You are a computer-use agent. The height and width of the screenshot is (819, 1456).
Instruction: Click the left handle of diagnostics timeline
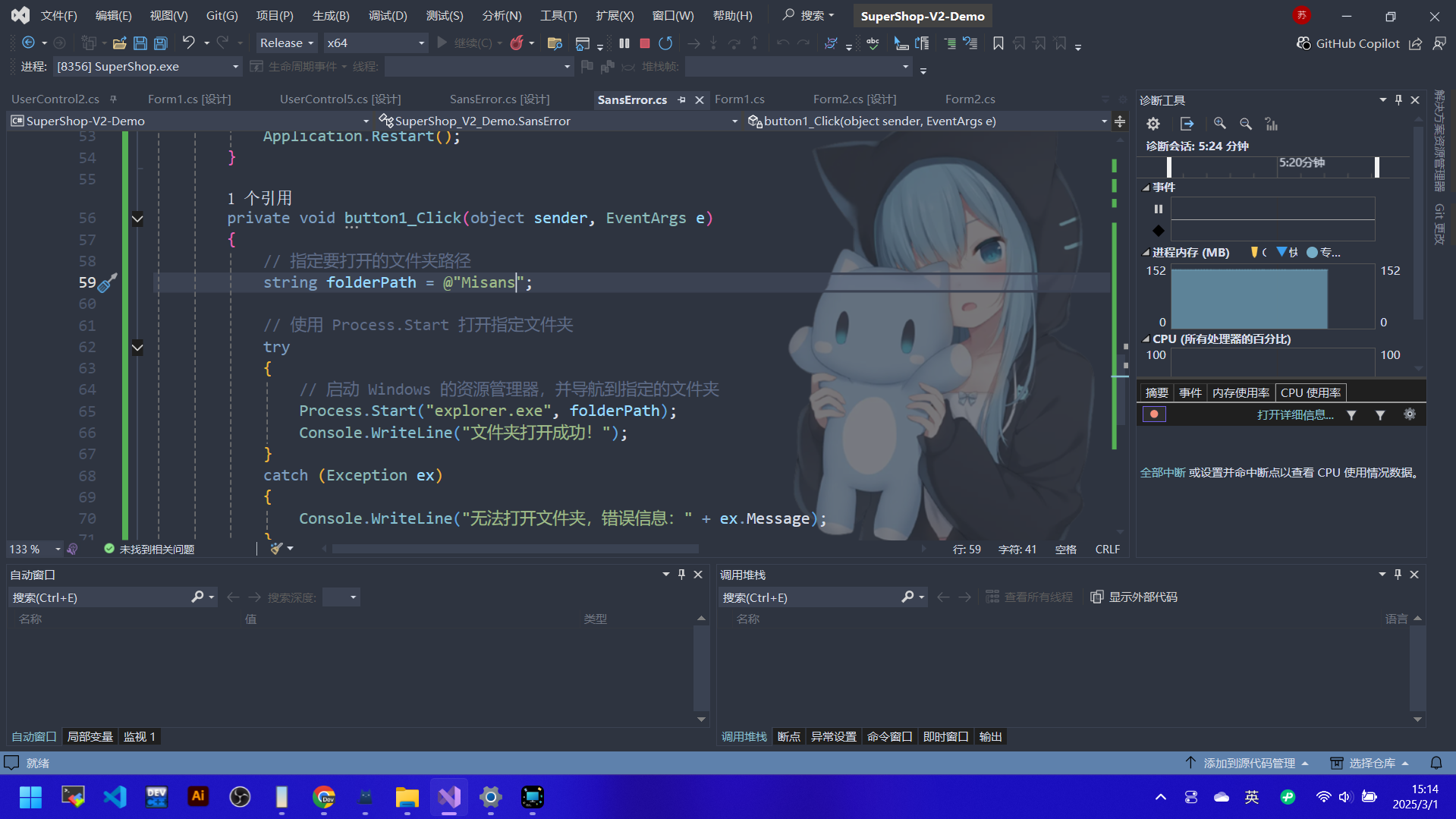(1169, 167)
